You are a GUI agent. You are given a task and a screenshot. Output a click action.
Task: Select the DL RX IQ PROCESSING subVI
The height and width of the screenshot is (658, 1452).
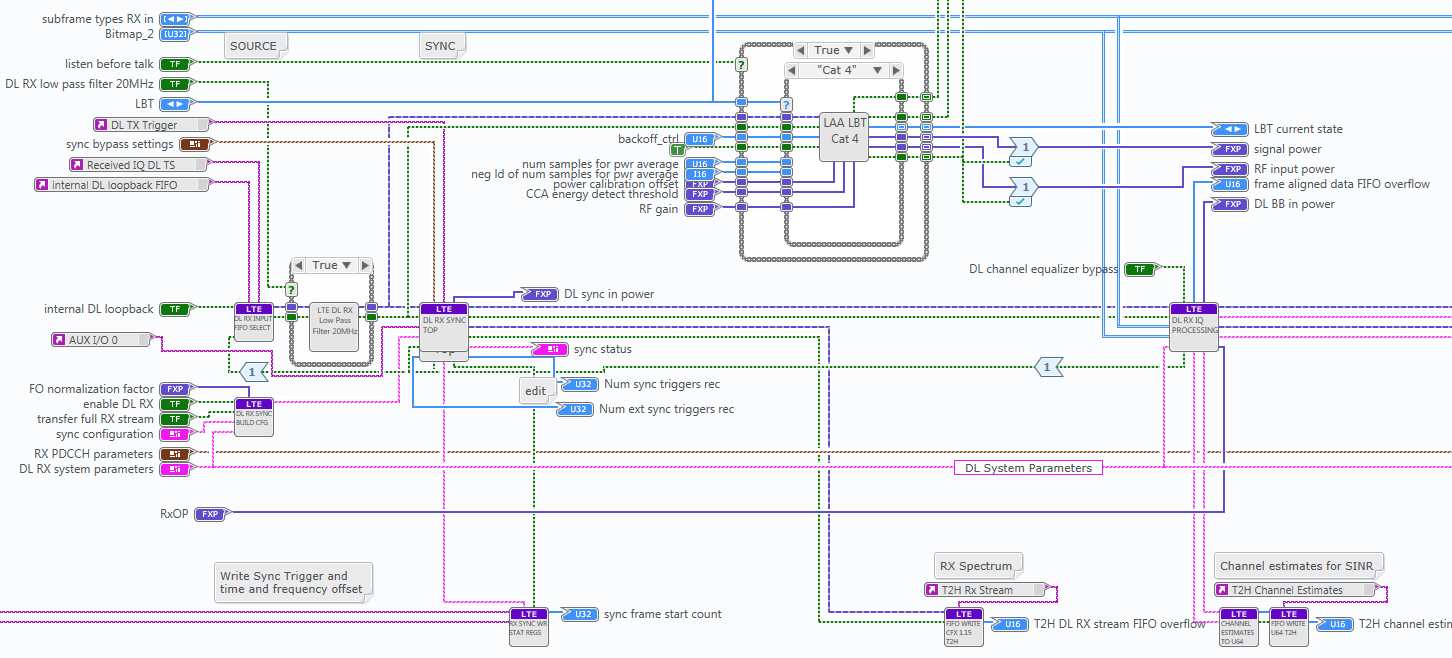1194,327
